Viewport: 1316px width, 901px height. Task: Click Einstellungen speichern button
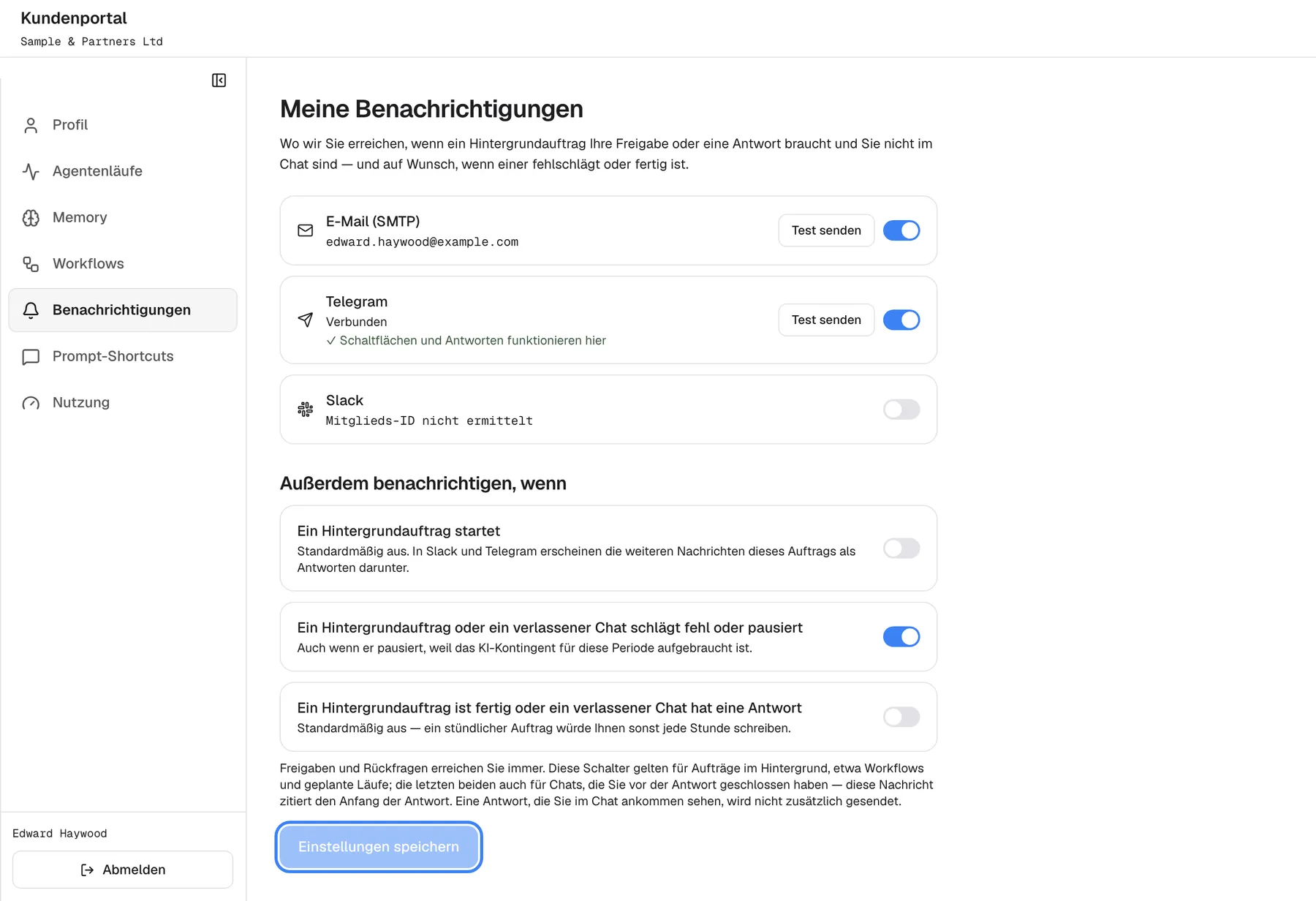tap(379, 847)
